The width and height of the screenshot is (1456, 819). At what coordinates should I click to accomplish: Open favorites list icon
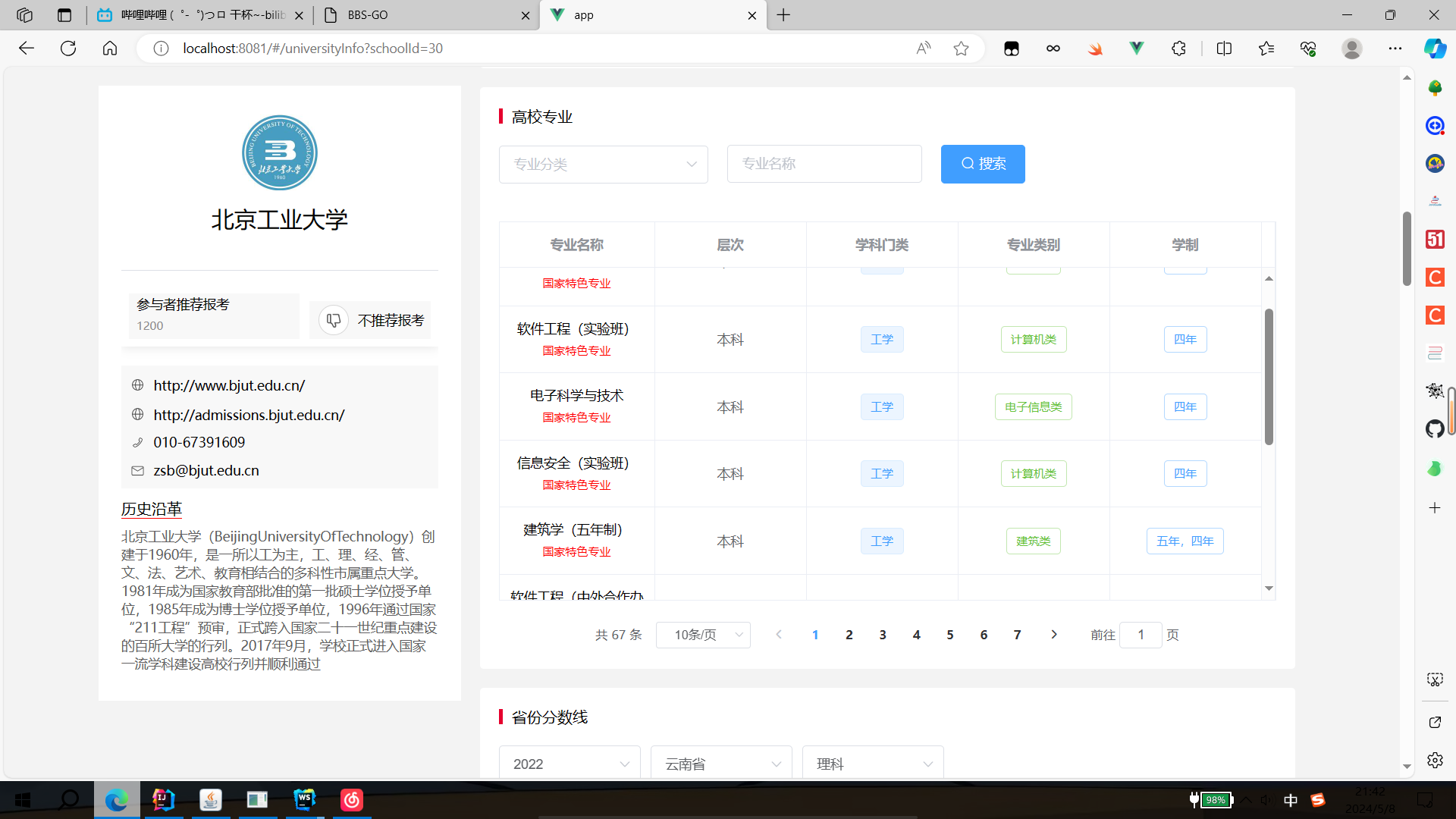click(x=1266, y=49)
